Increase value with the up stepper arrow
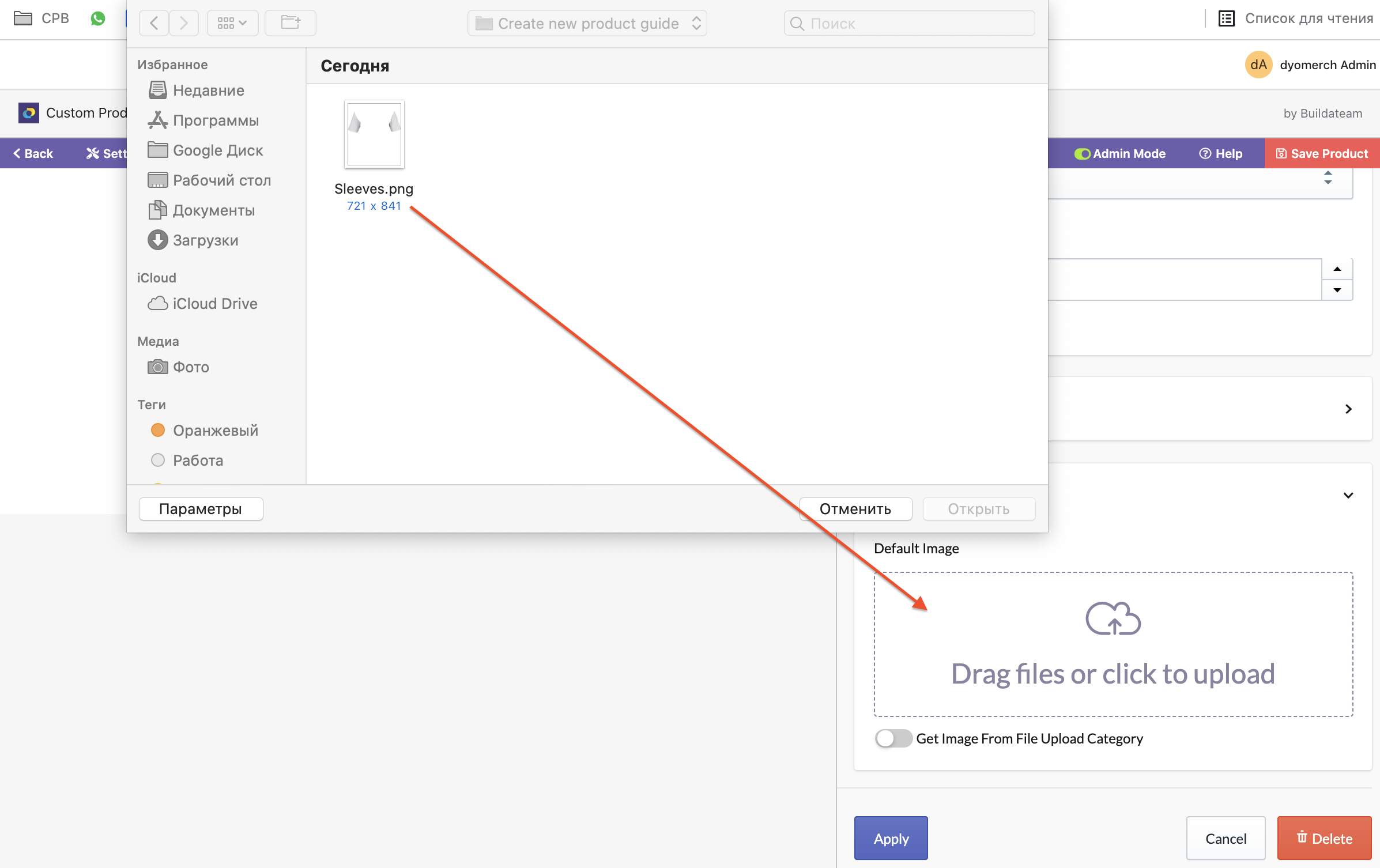Screen dimensions: 1380x868 1337,269
